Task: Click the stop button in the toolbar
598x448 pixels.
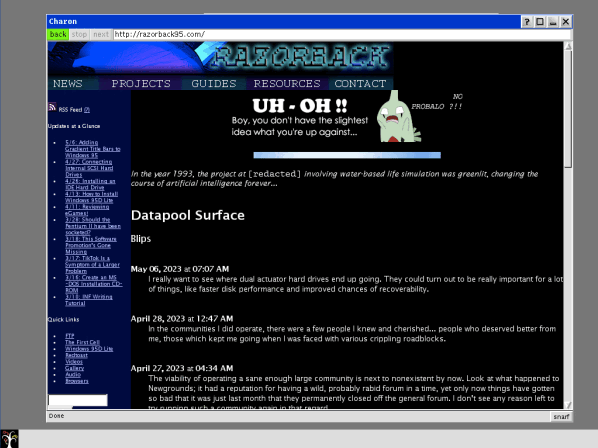Action: pyautogui.click(x=79, y=34)
